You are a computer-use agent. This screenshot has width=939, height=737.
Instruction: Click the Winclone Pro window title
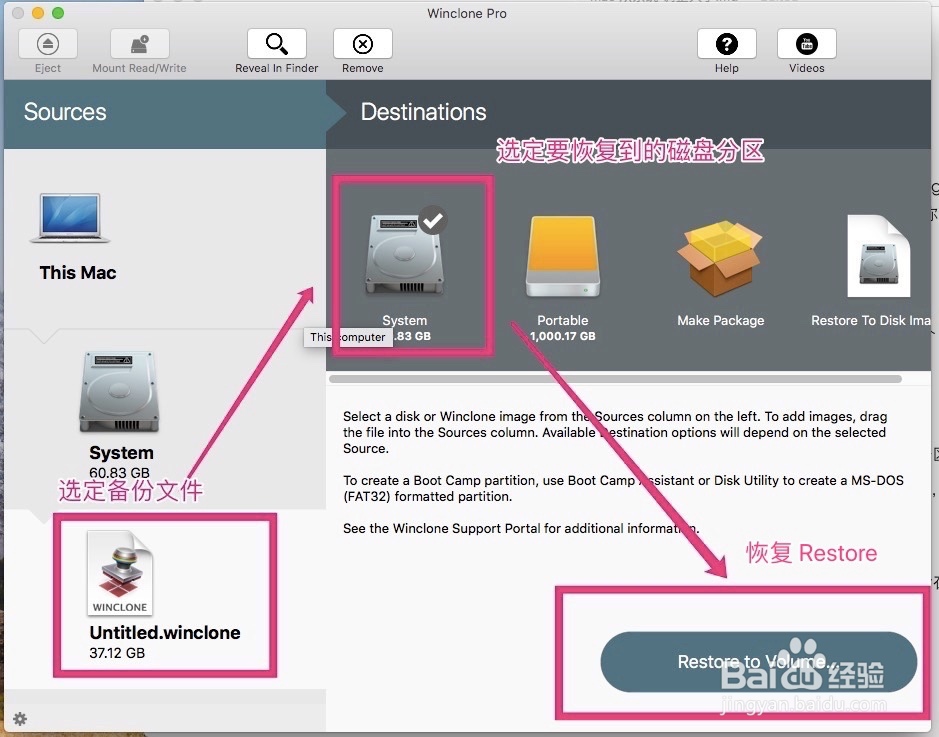[x=467, y=13]
